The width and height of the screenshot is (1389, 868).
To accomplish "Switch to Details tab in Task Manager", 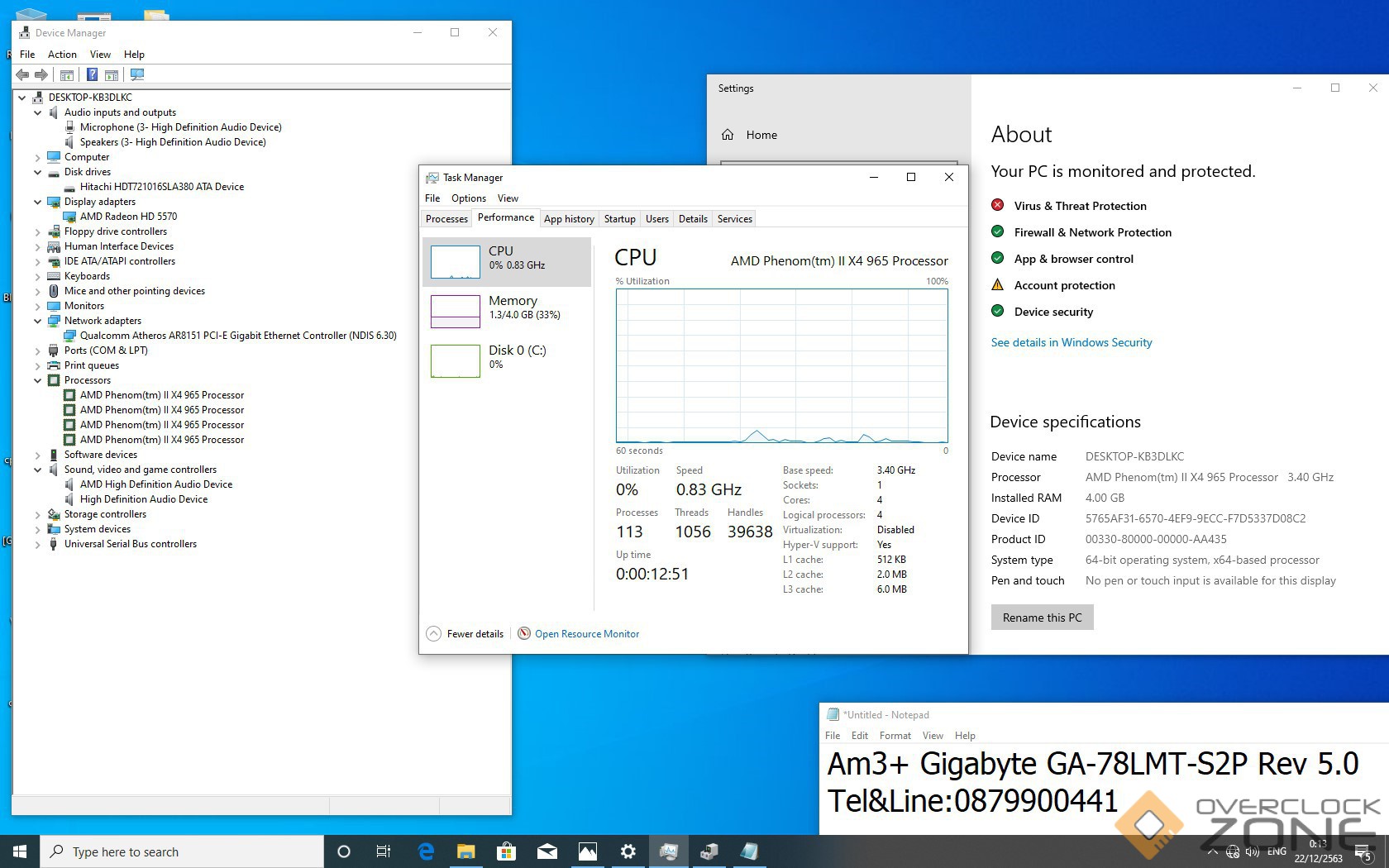I will point(693,219).
